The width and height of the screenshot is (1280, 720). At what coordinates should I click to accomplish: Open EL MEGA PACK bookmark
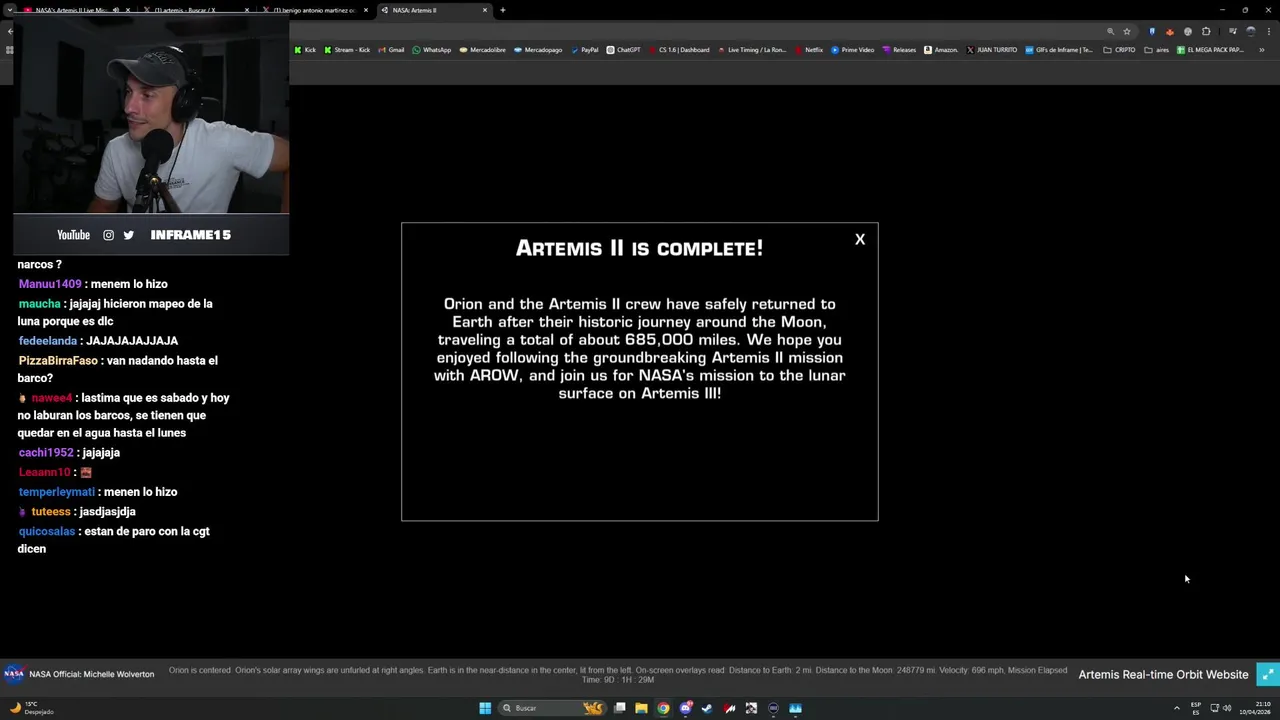(1210, 50)
